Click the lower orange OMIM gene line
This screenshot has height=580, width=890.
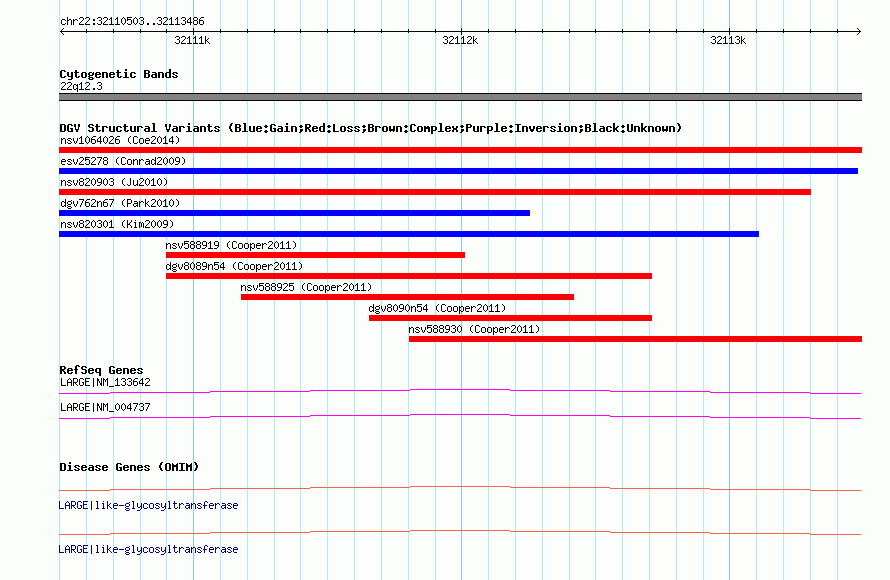pyautogui.click(x=460, y=532)
